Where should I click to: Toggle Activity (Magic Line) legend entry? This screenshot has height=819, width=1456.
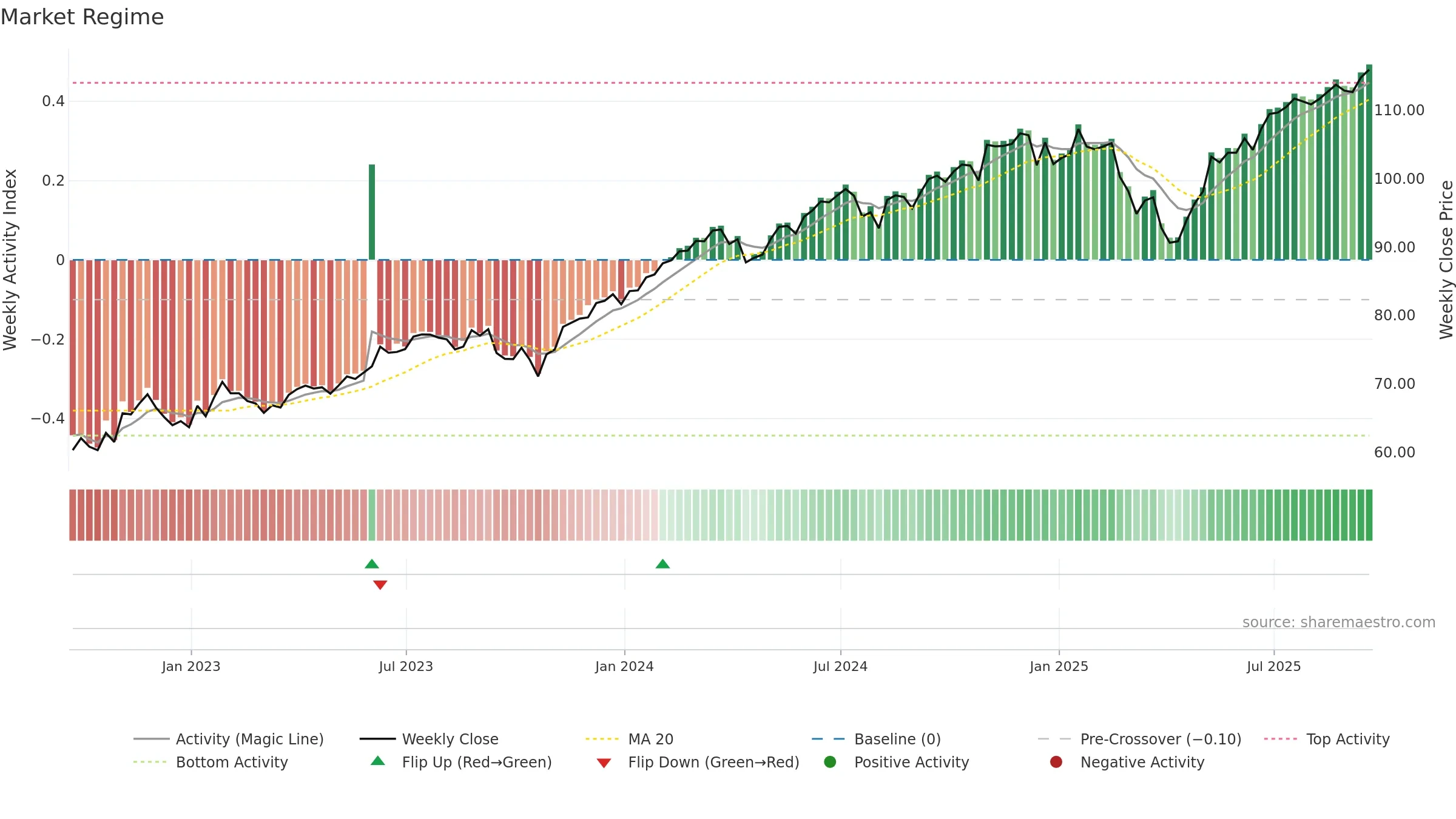229,739
